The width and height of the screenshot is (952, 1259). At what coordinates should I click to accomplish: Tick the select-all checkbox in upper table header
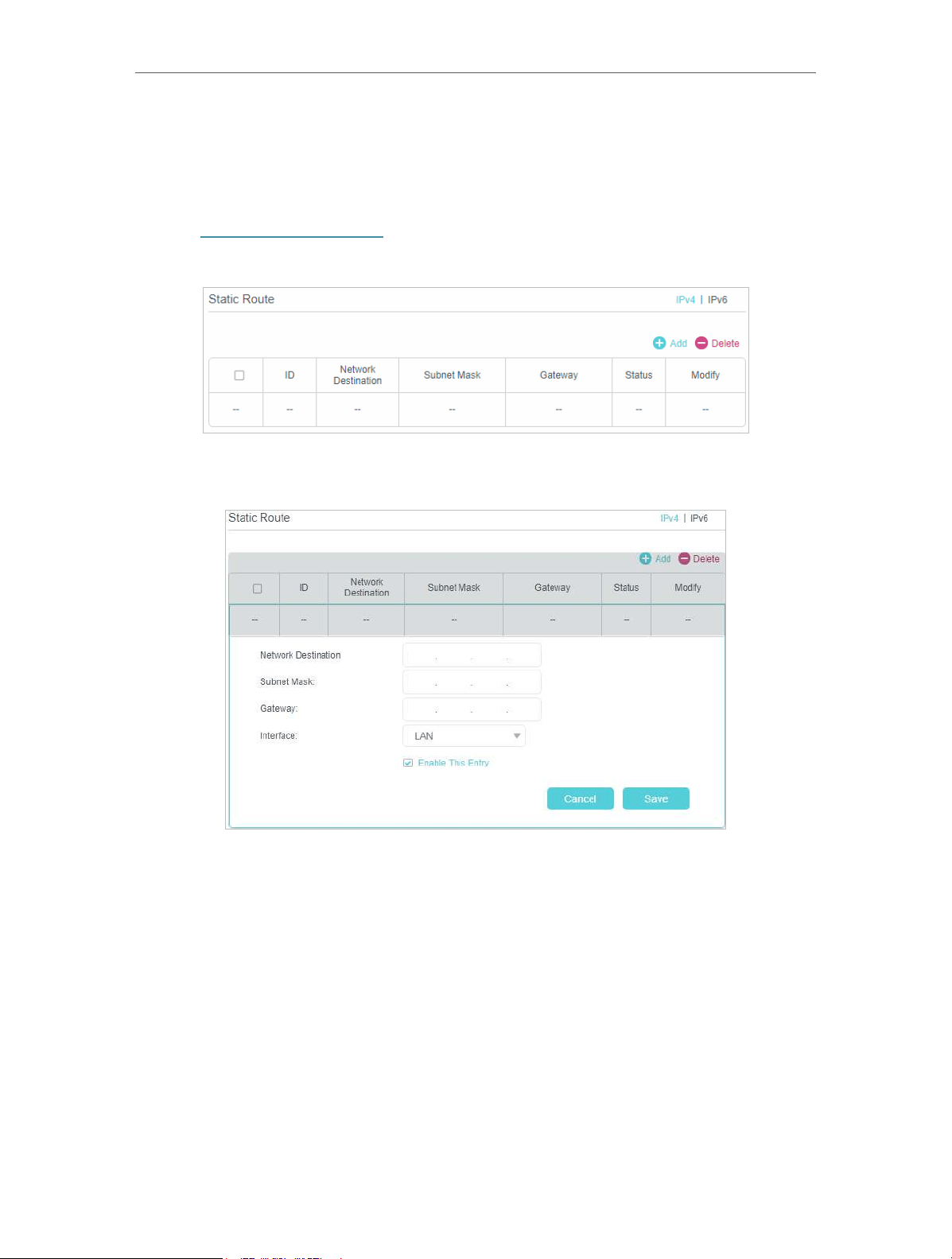(239, 375)
